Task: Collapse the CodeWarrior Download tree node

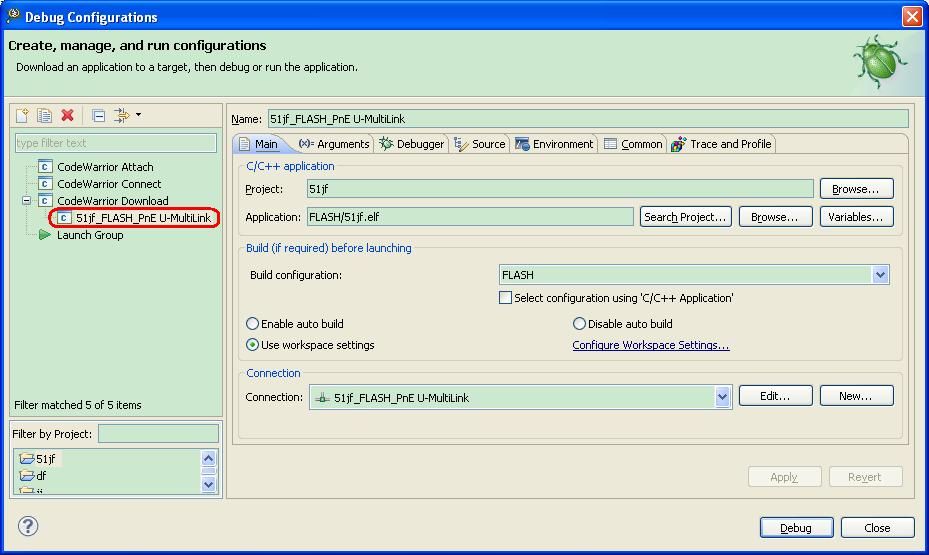Action: coord(27,201)
